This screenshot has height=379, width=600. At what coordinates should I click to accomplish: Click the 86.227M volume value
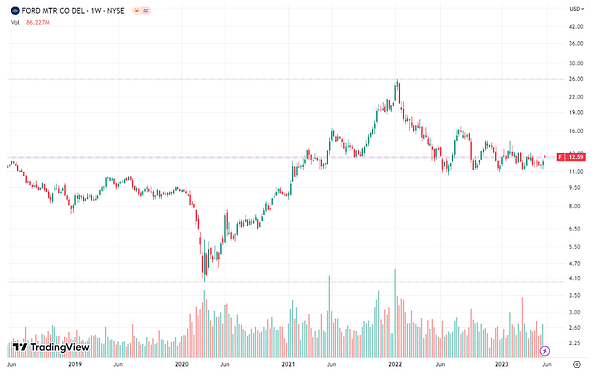coord(38,23)
